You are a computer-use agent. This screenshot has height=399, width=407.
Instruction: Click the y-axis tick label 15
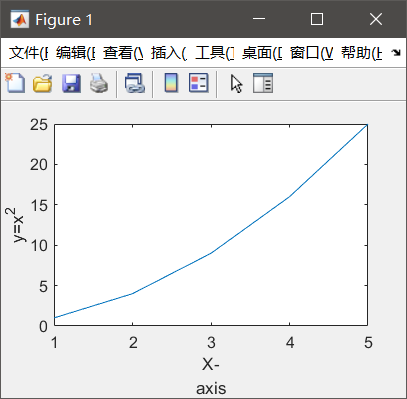pyautogui.click(x=39, y=205)
